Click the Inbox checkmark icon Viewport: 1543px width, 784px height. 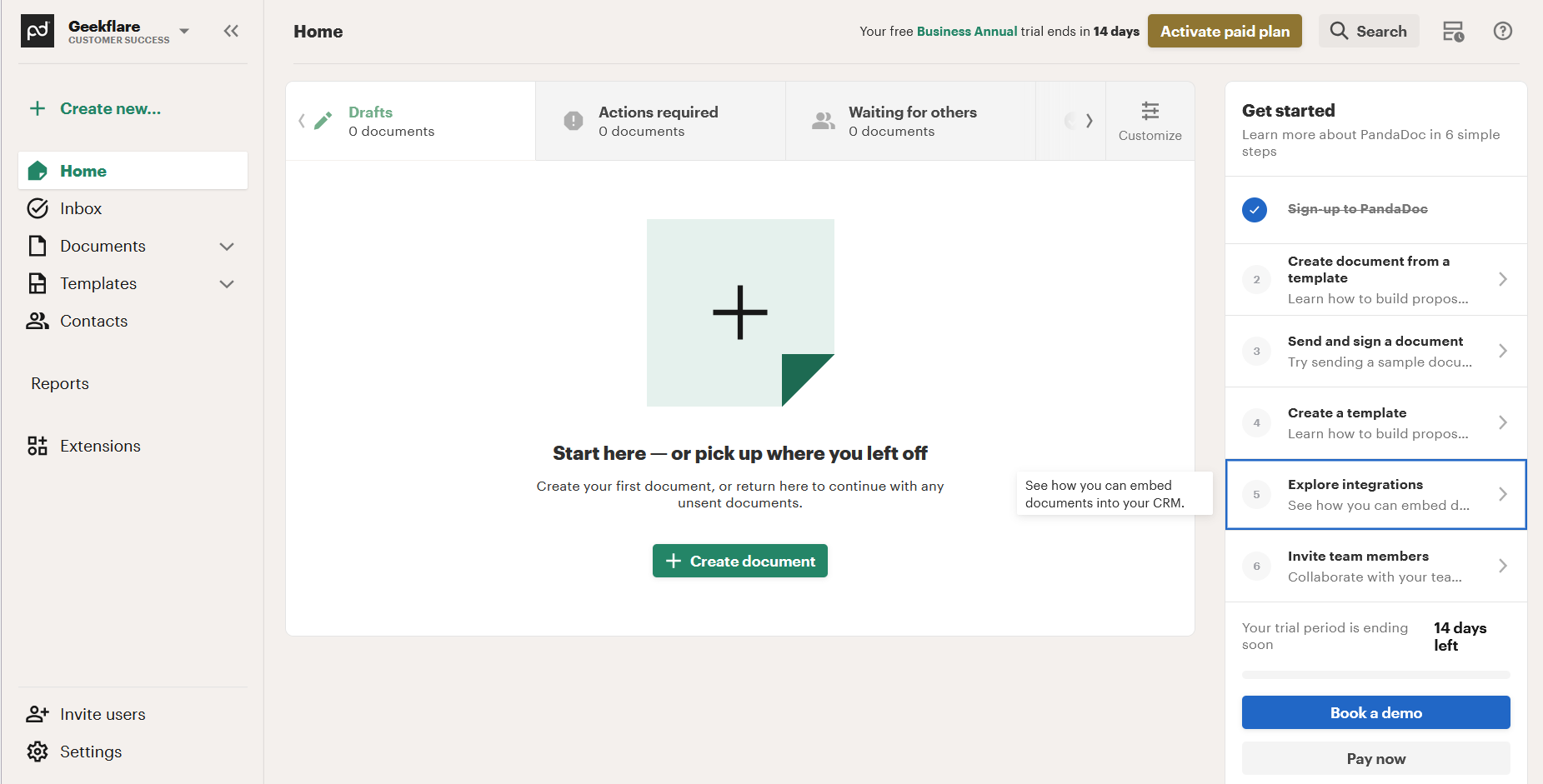coord(38,208)
